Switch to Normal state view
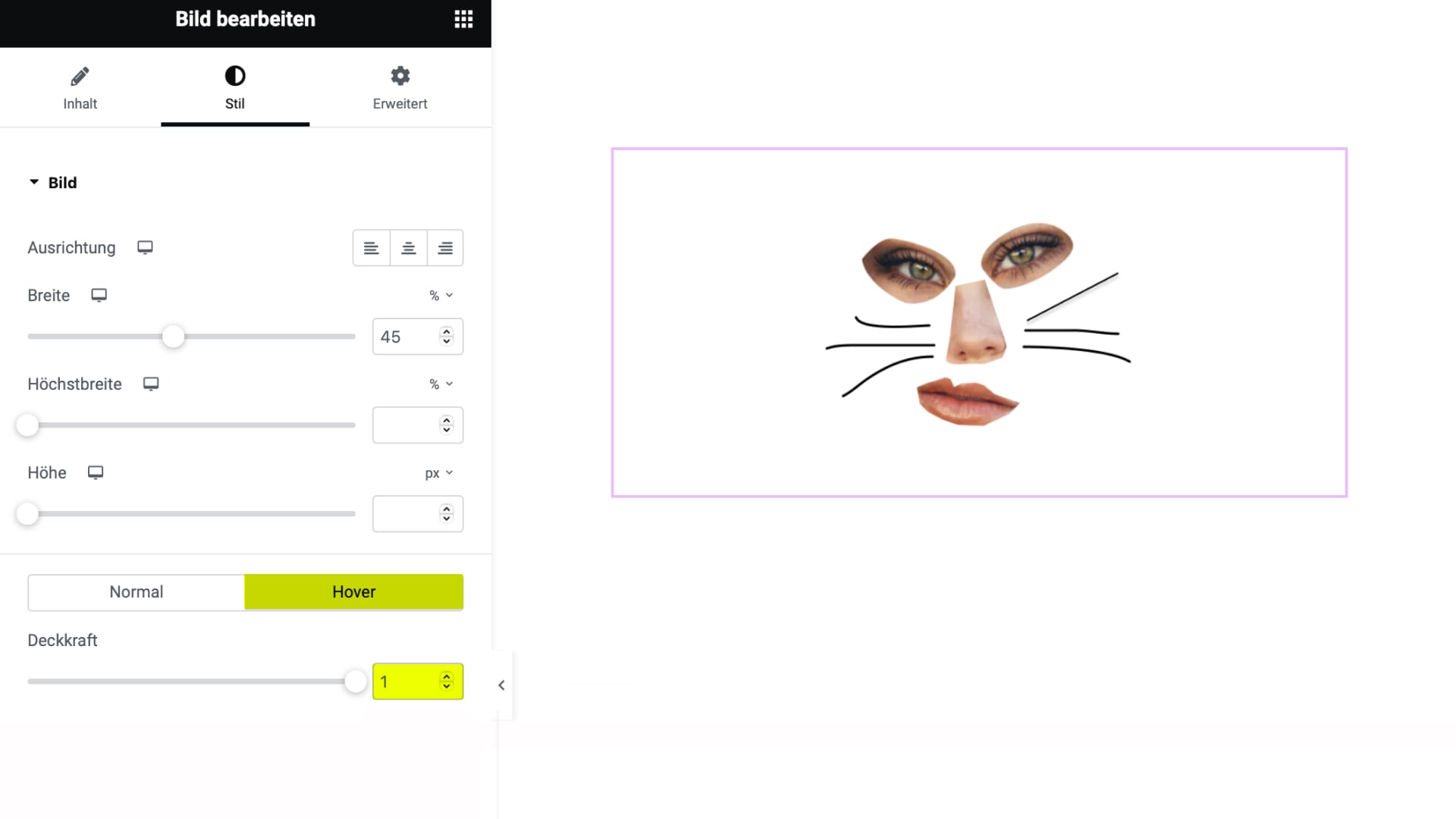 tap(136, 591)
